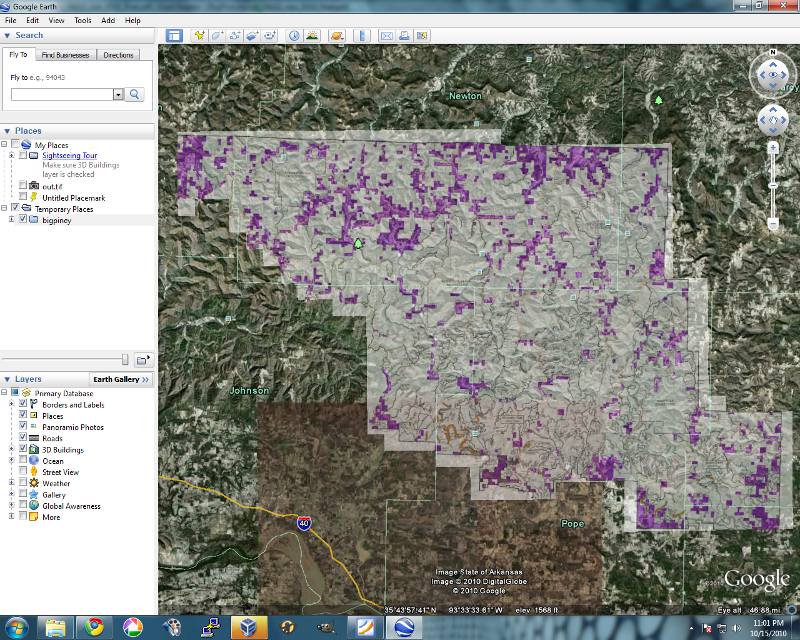Open Google Chrome from the taskbar

tap(94, 626)
